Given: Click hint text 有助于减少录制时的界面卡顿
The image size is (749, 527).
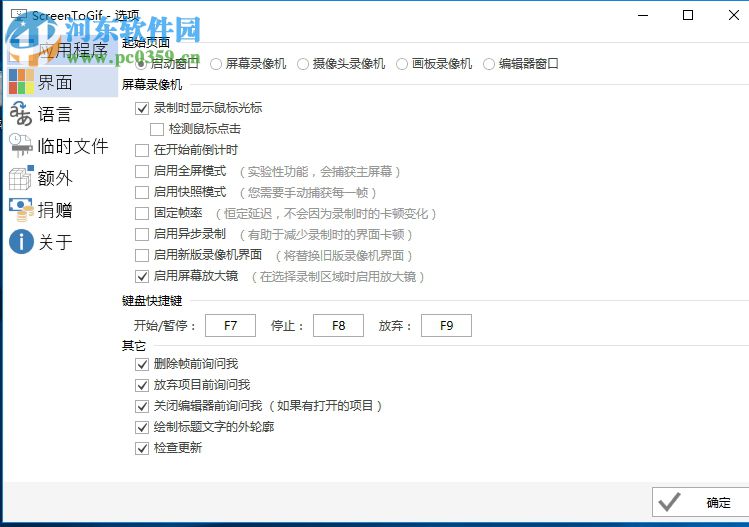Looking at the screenshot, I should pyautogui.click(x=326, y=235).
